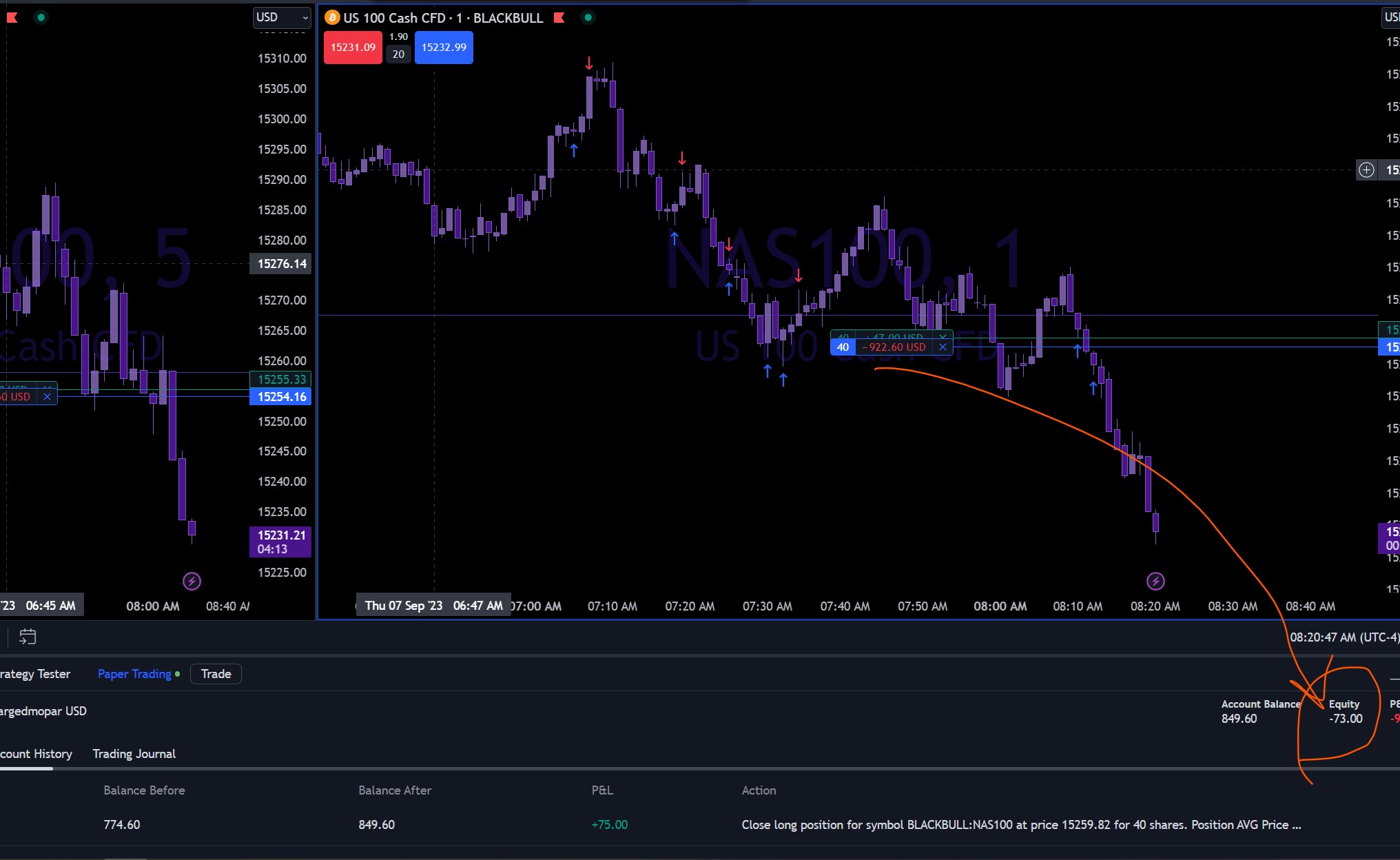Close the position label on left chart
This screenshot has width=1400, height=860.
coord(47,397)
